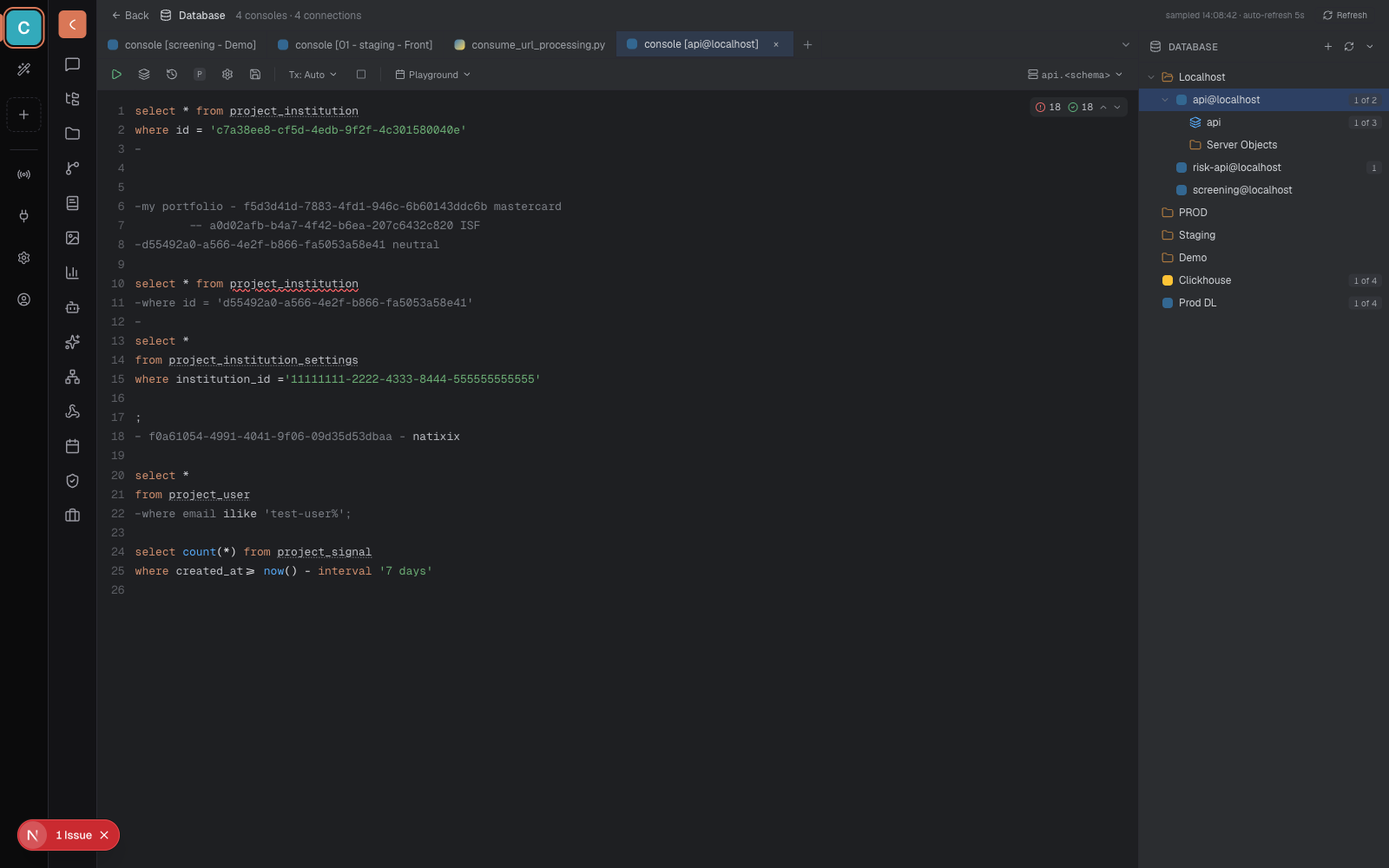Open a new tab with plus

(x=807, y=44)
